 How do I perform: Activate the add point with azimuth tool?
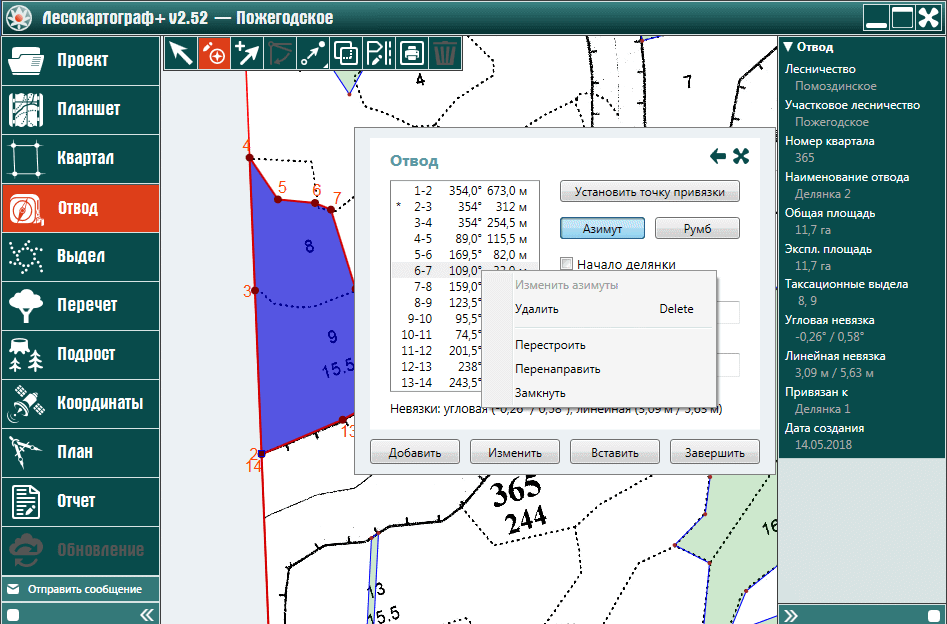point(213,53)
